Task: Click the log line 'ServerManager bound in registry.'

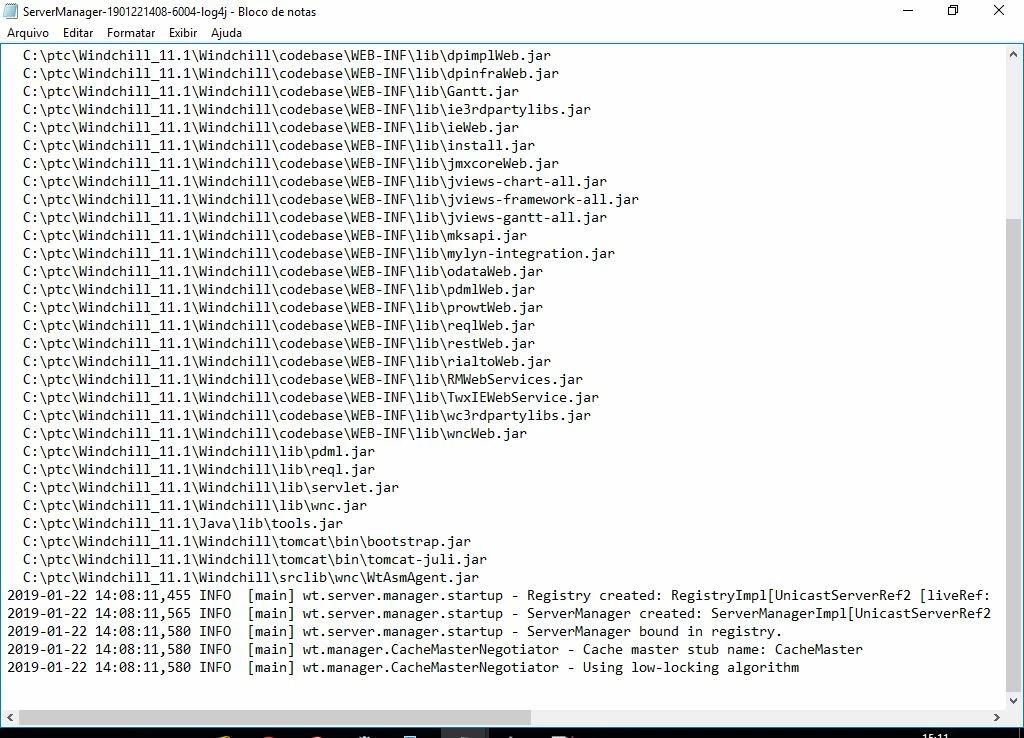Action: [394, 631]
